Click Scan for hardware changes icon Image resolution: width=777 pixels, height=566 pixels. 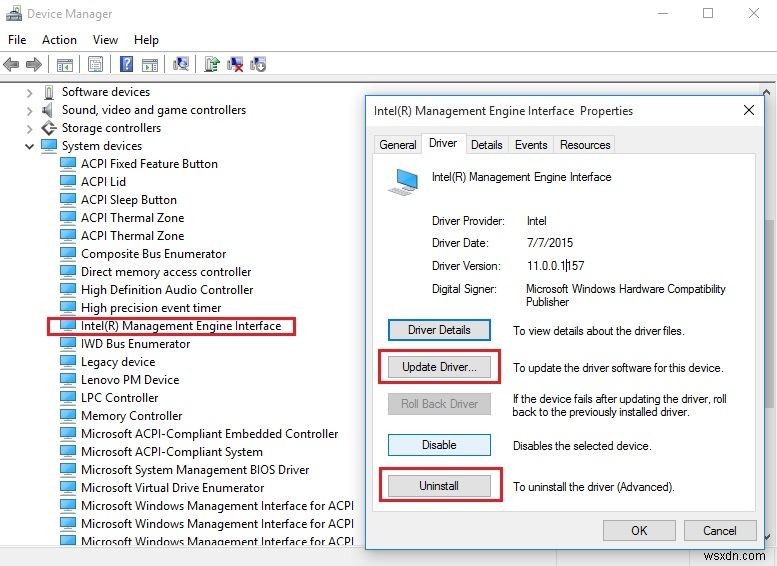[x=181, y=64]
